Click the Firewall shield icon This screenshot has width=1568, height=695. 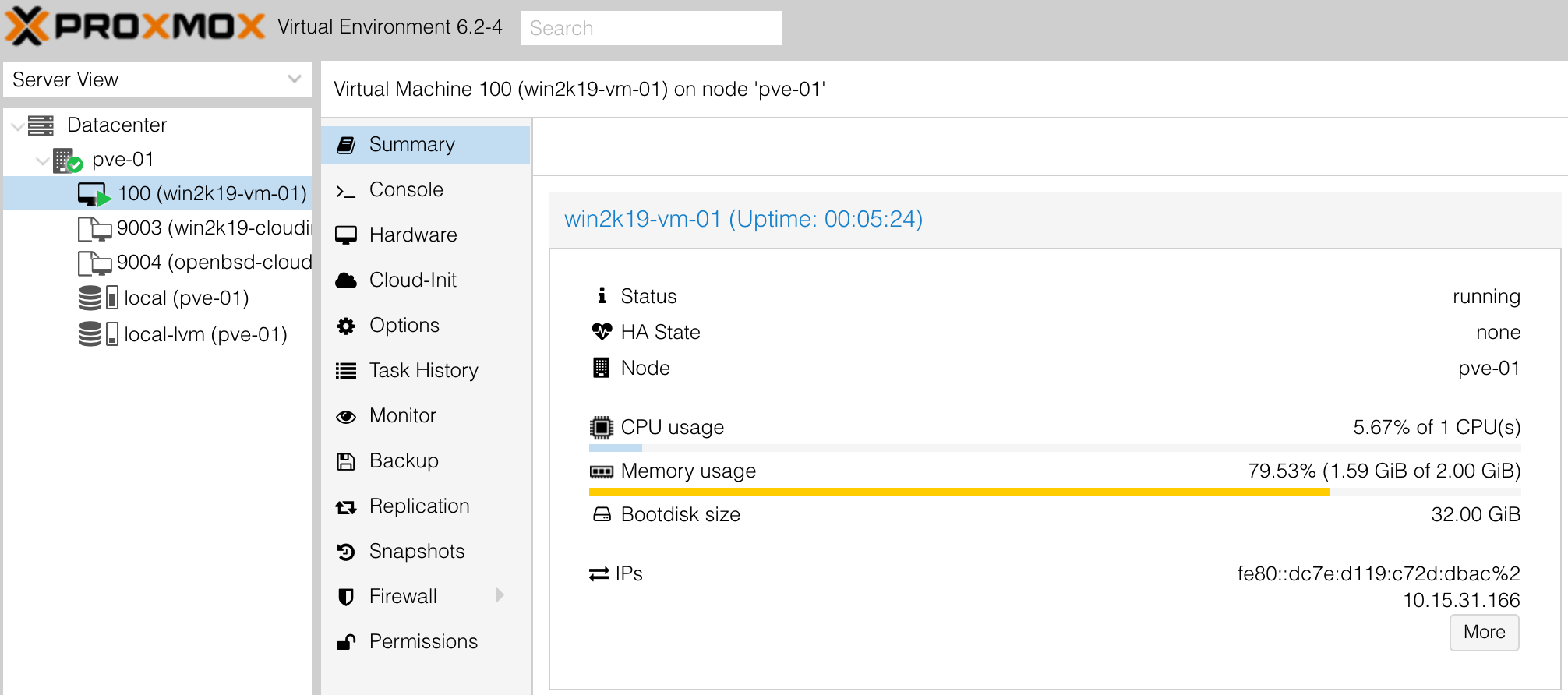[346, 597]
